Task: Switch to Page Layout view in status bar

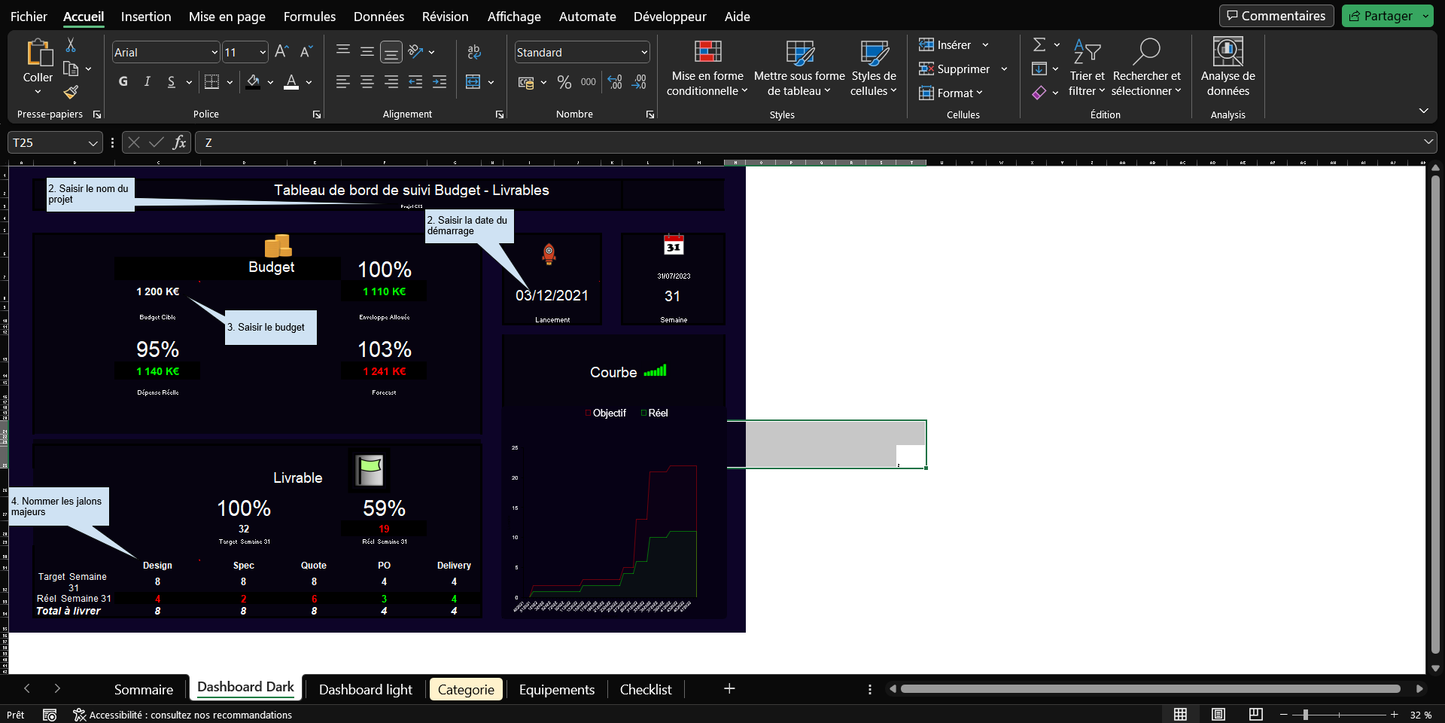Action: pyautogui.click(x=1218, y=715)
